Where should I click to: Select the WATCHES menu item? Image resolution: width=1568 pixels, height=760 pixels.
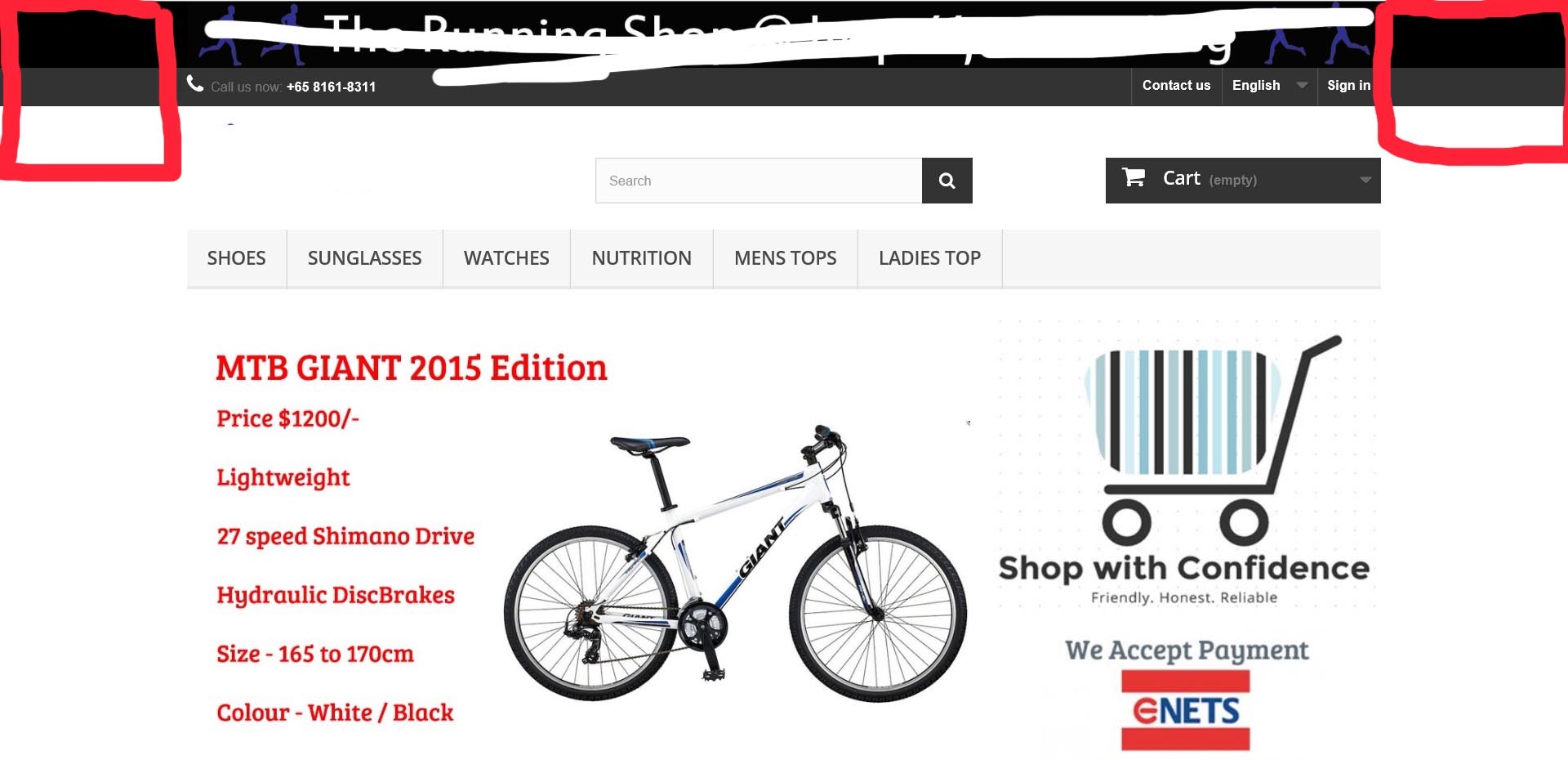[x=506, y=258]
